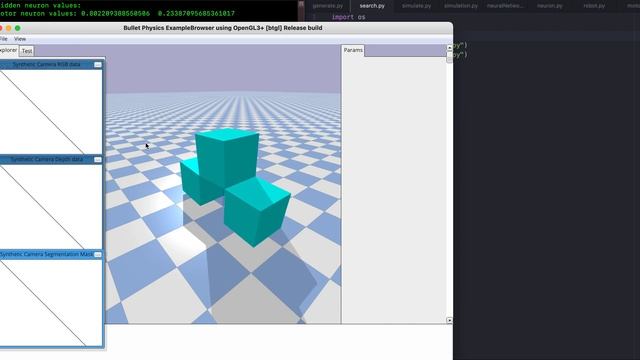Image resolution: width=640 pixels, height=360 pixels.
Task: Select the search.py editor tab
Action: coord(372,6)
